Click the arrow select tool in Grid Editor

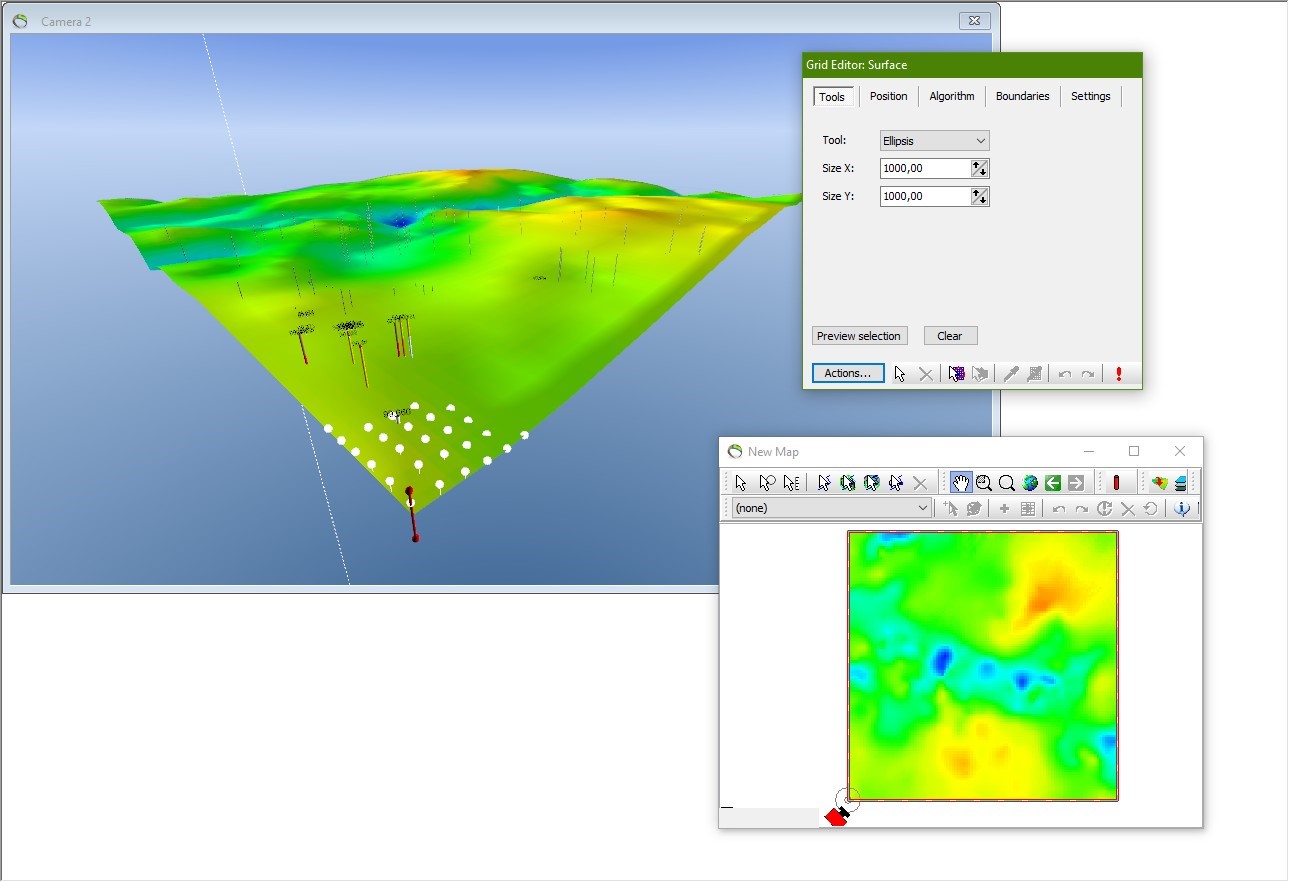900,373
